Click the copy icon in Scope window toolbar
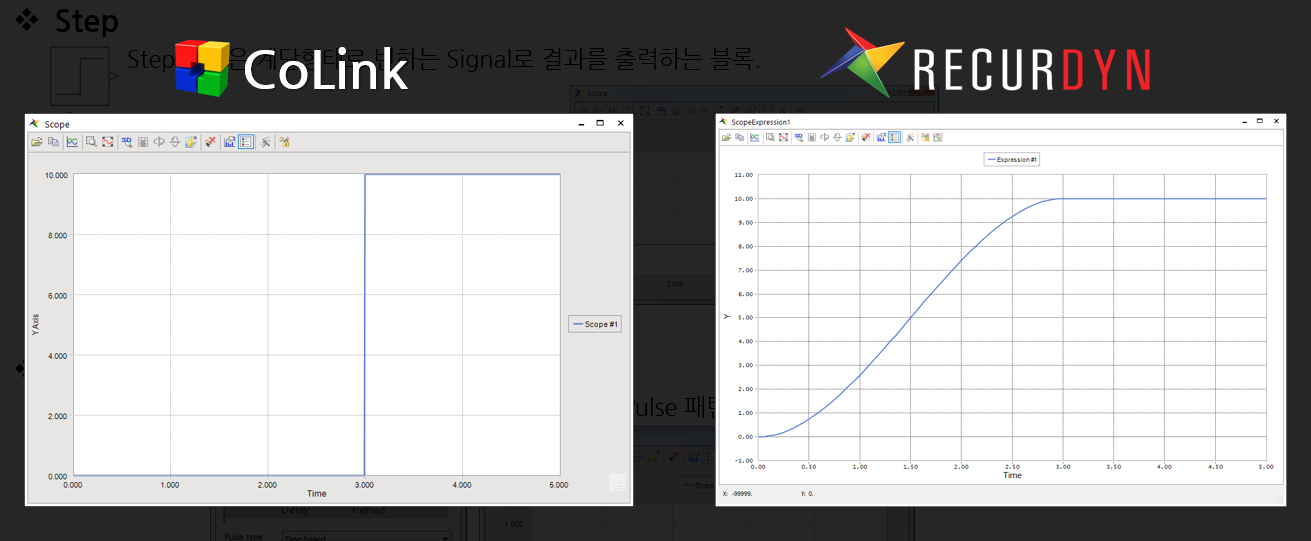The image size is (1311, 541). coord(53,142)
